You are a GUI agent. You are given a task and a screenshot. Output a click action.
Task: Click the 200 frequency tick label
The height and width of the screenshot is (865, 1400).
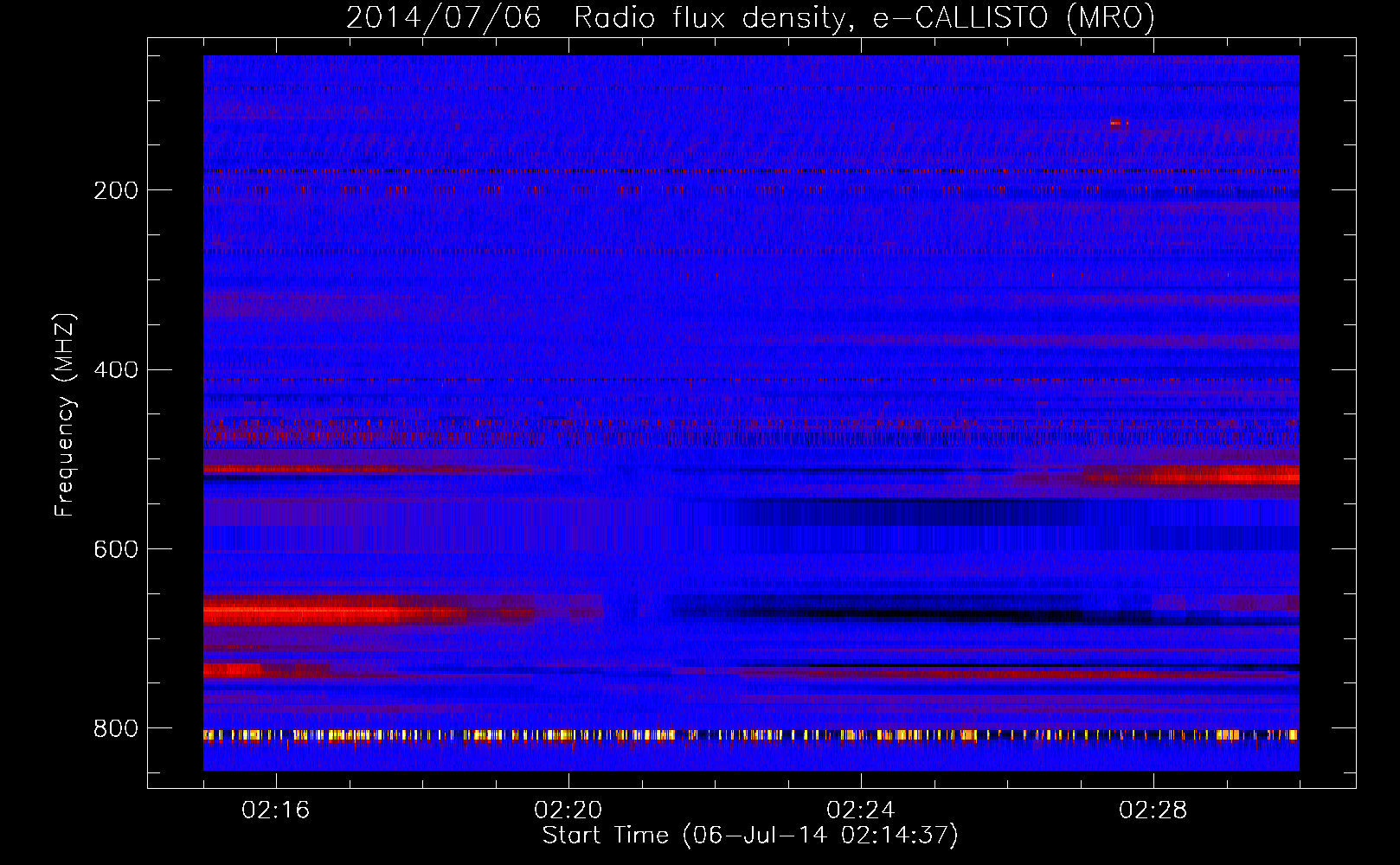[116, 190]
